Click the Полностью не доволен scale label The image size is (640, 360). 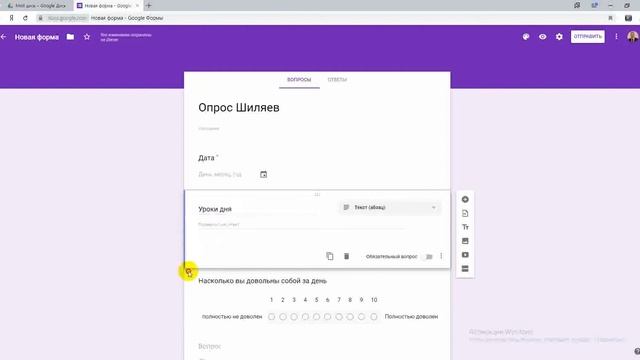pyautogui.click(x=232, y=317)
